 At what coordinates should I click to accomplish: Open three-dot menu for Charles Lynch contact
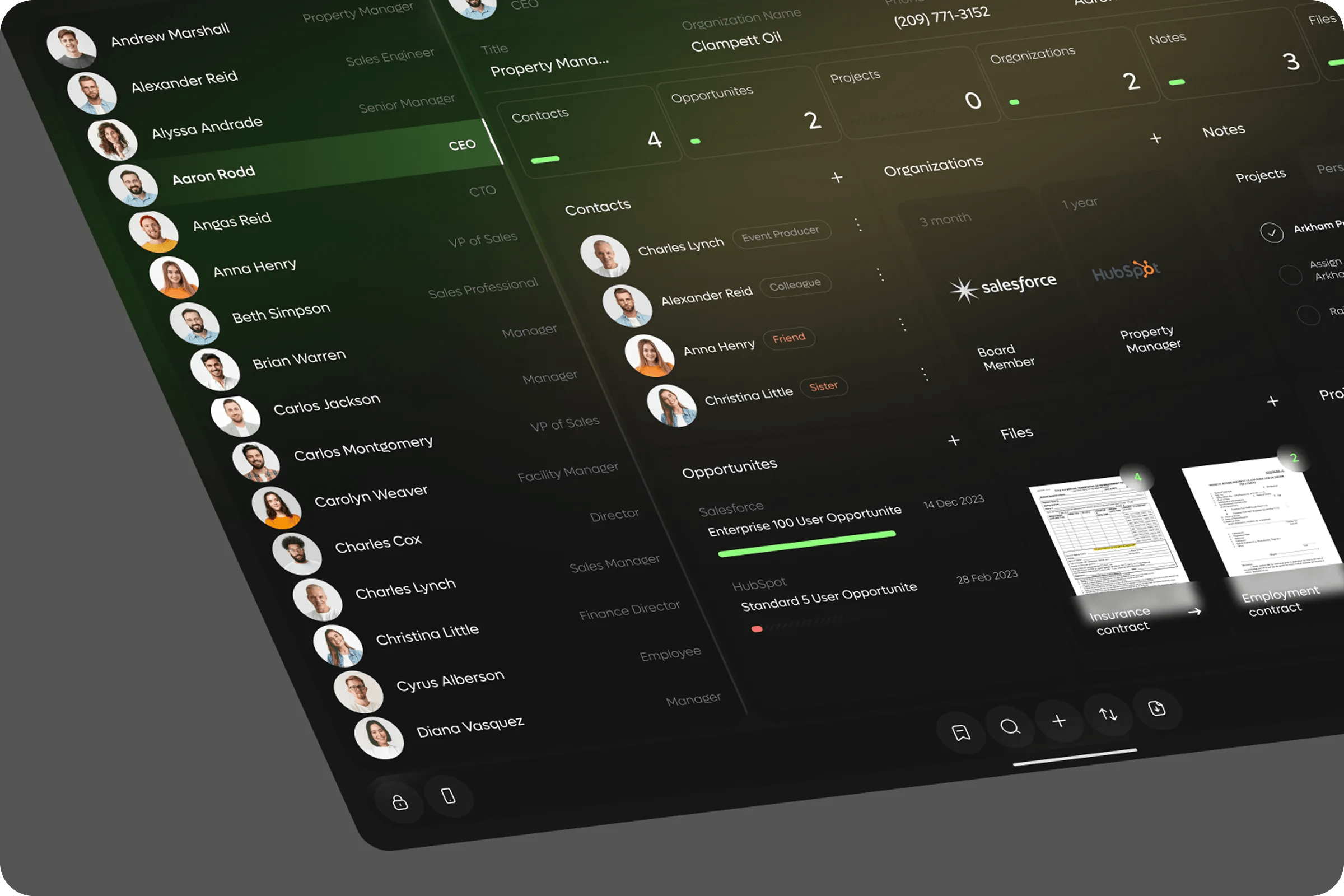858,225
